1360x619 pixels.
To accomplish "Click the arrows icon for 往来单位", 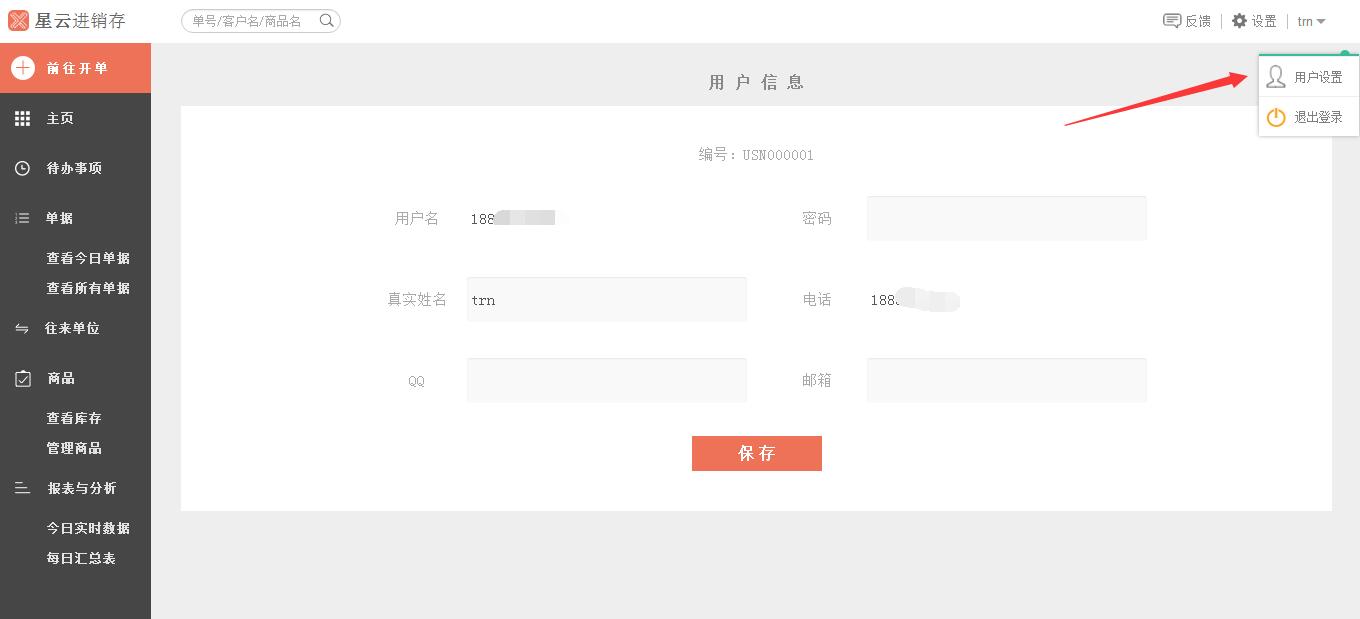I will (22, 328).
